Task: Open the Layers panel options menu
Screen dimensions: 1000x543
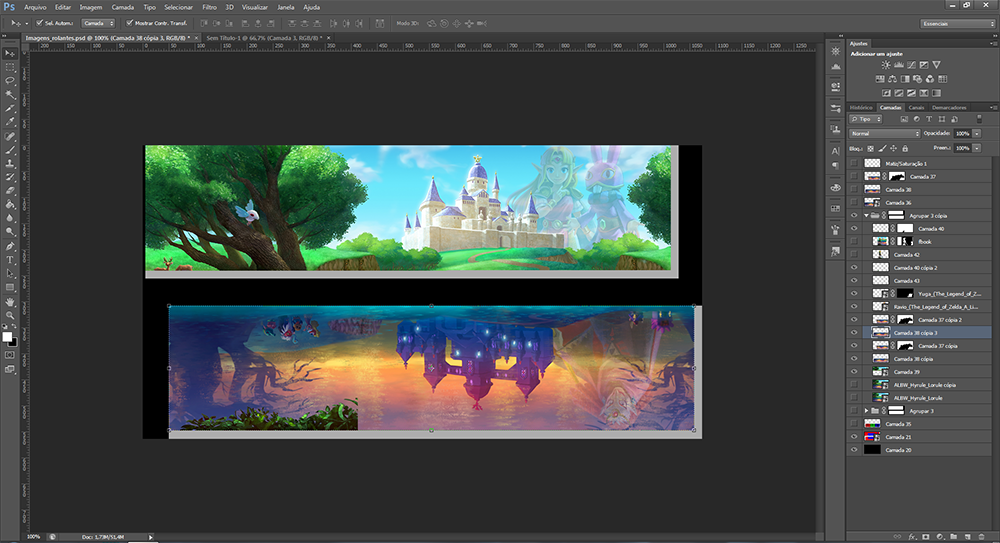Action: point(992,107)
